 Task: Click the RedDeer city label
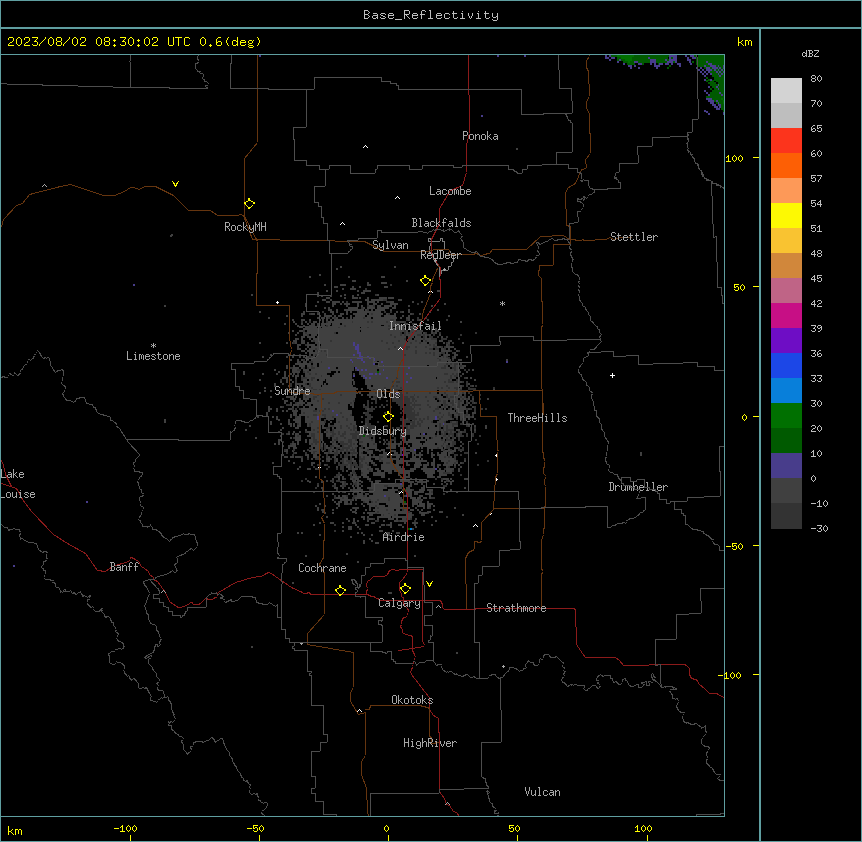tap(440, 255)
